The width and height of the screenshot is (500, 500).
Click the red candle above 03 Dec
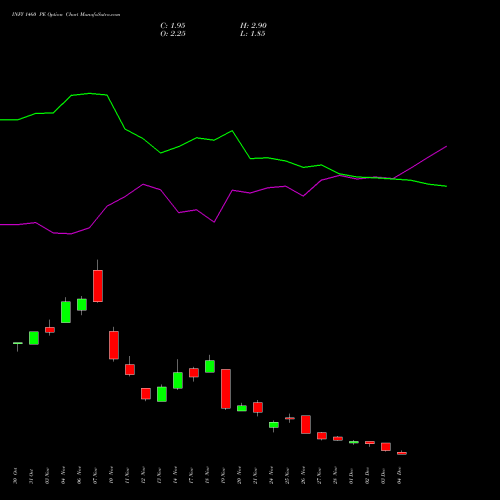click(x=386, y=447)
